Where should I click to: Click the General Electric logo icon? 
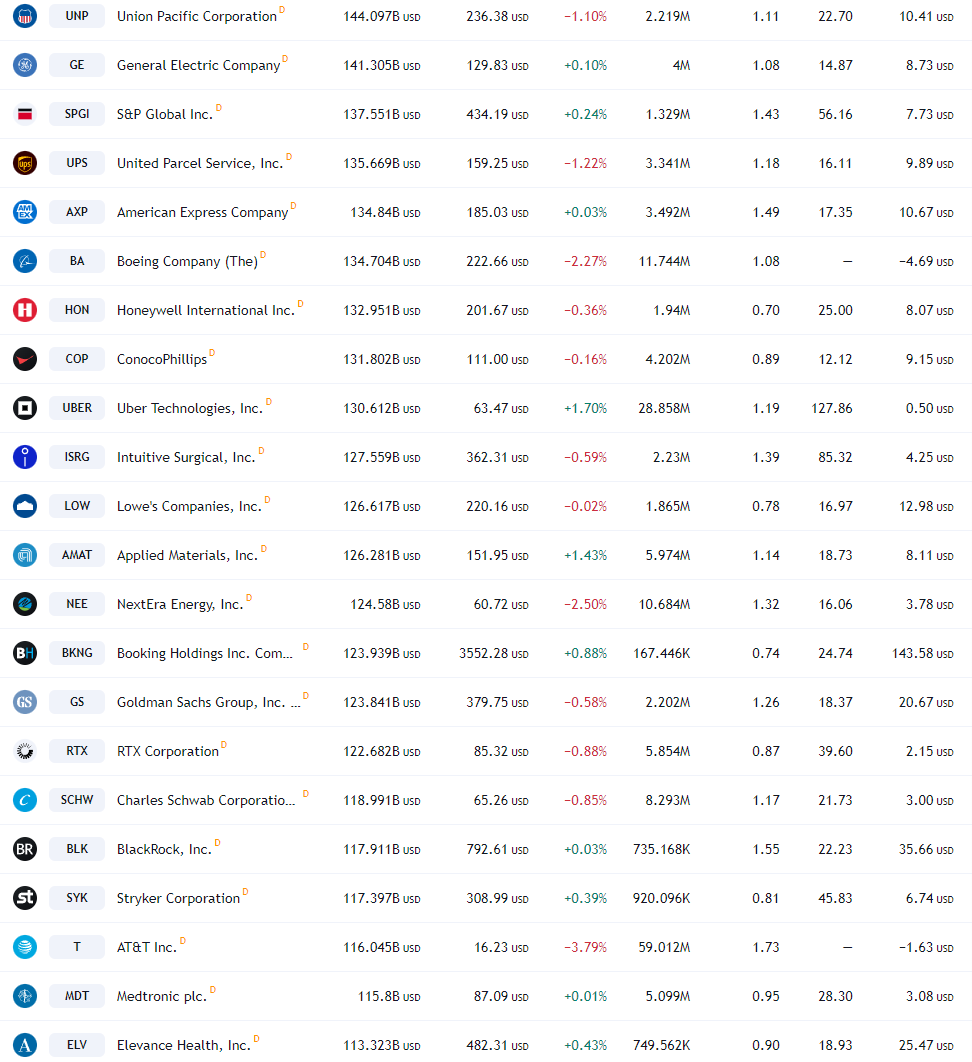[x=25, y=65]
